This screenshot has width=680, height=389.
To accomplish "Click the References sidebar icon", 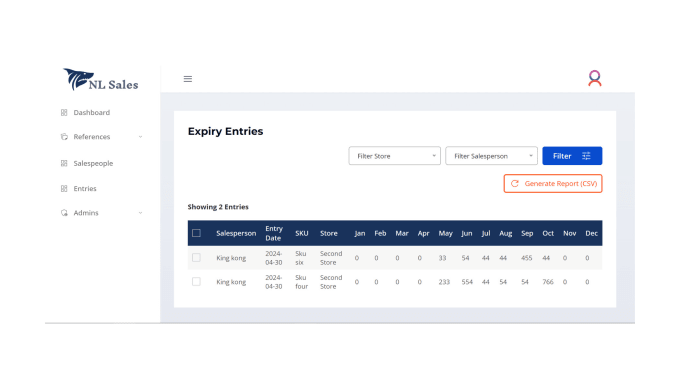I will tap(64, 137).
